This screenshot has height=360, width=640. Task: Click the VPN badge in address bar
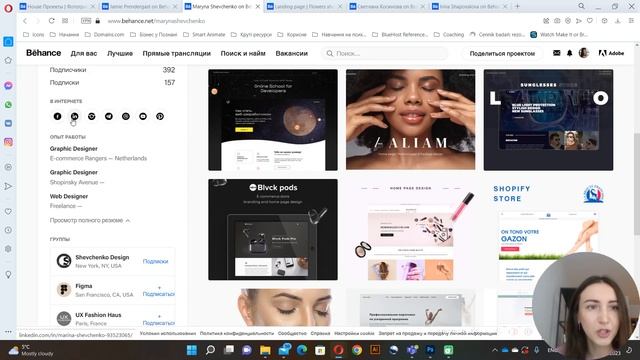[86, 21]
